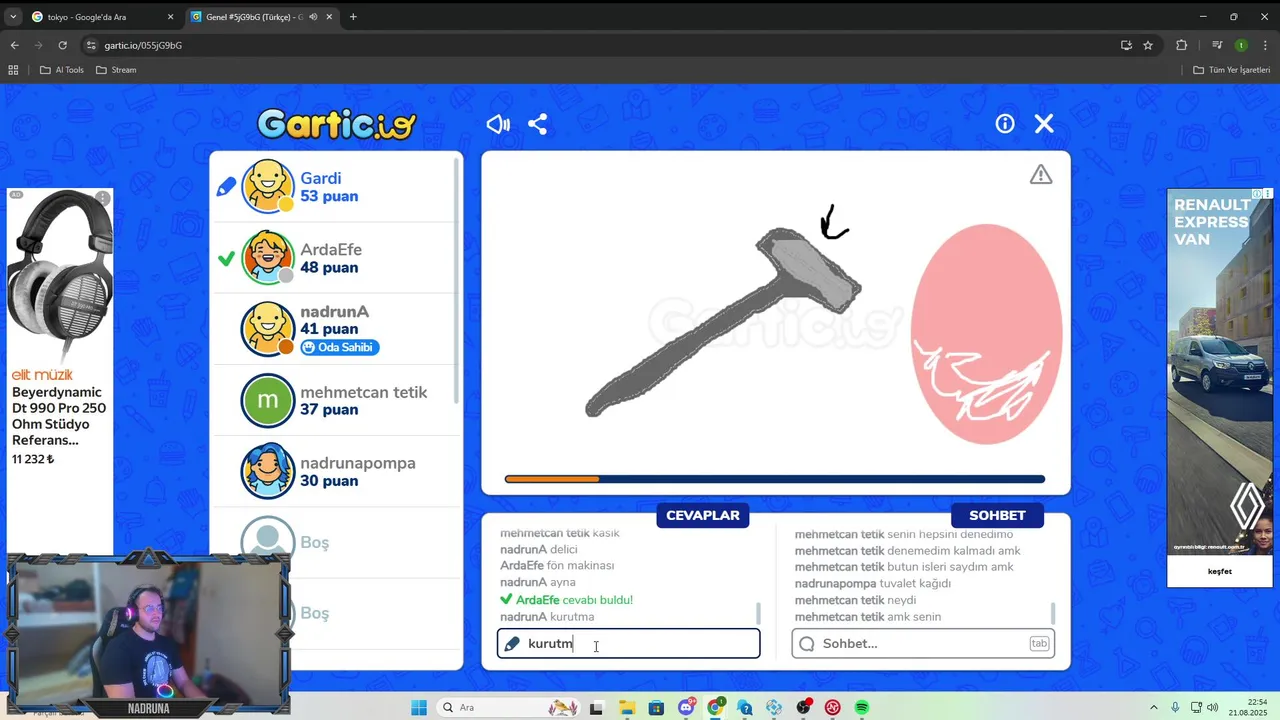Exit the room with the X icon
Viewport: 1280px width, 720px height.
[x=1044, y=123]
